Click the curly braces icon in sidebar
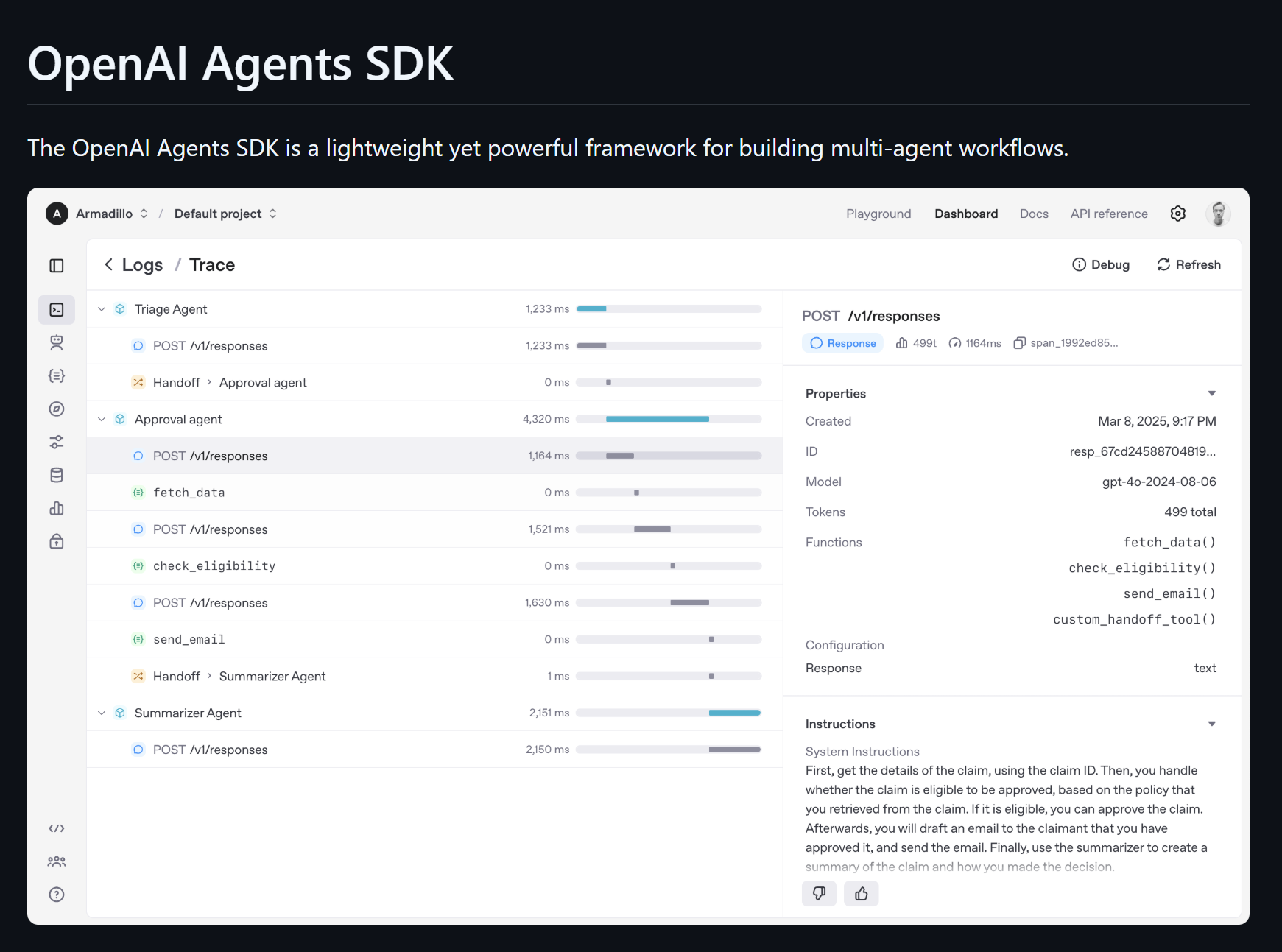Image resolution: width=1282 pixels, height=952 pixels. [57, 375]
